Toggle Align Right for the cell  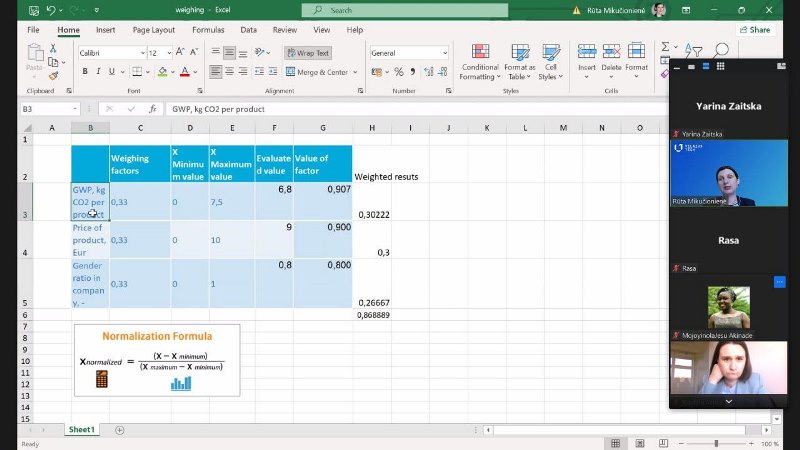[243, 71]
